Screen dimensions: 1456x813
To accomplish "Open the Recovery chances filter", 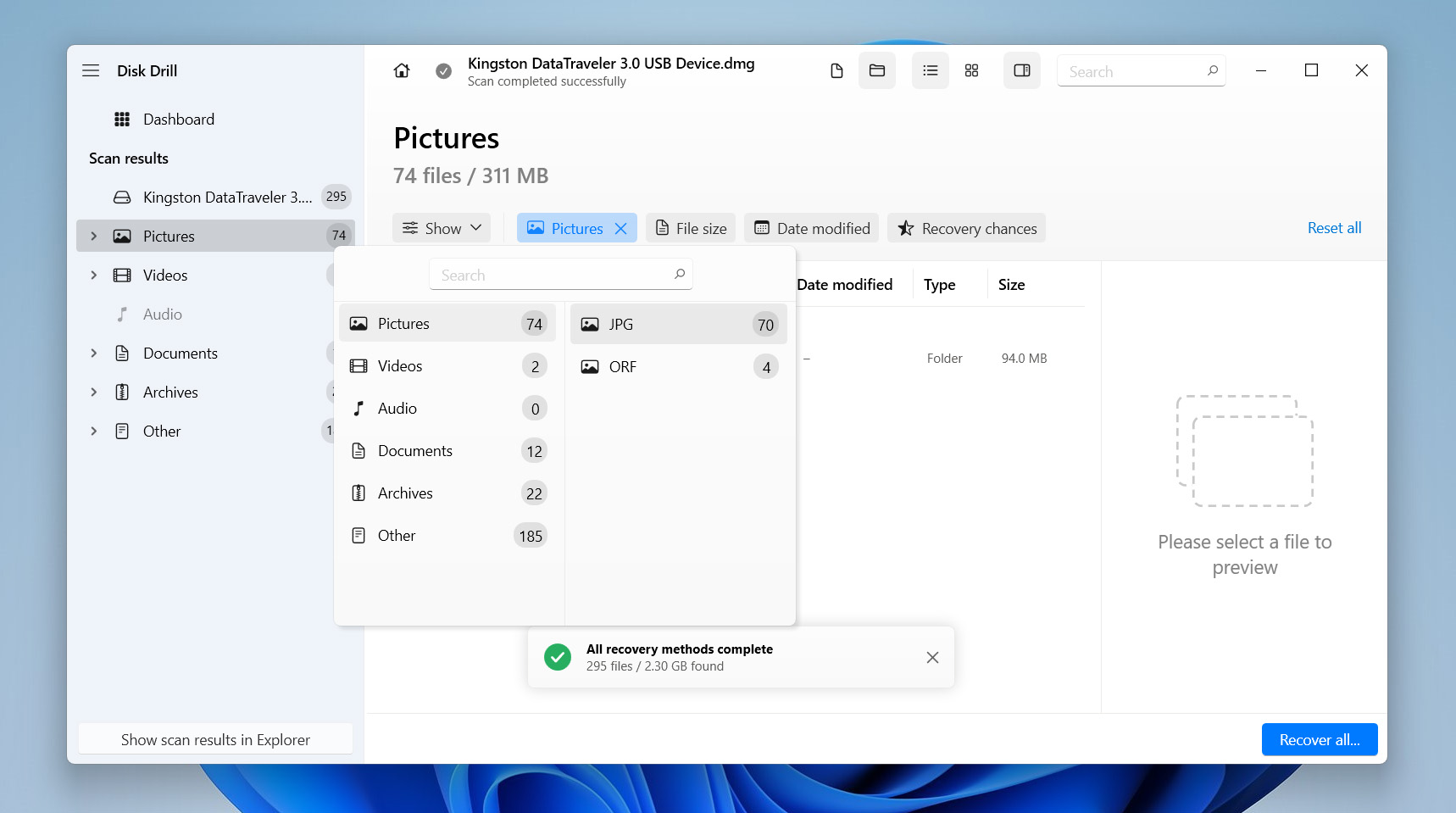I will tap(967, 228).
